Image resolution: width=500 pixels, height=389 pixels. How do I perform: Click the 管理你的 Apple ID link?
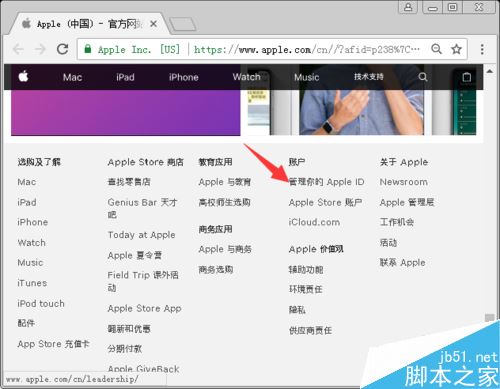click(326, 182)
